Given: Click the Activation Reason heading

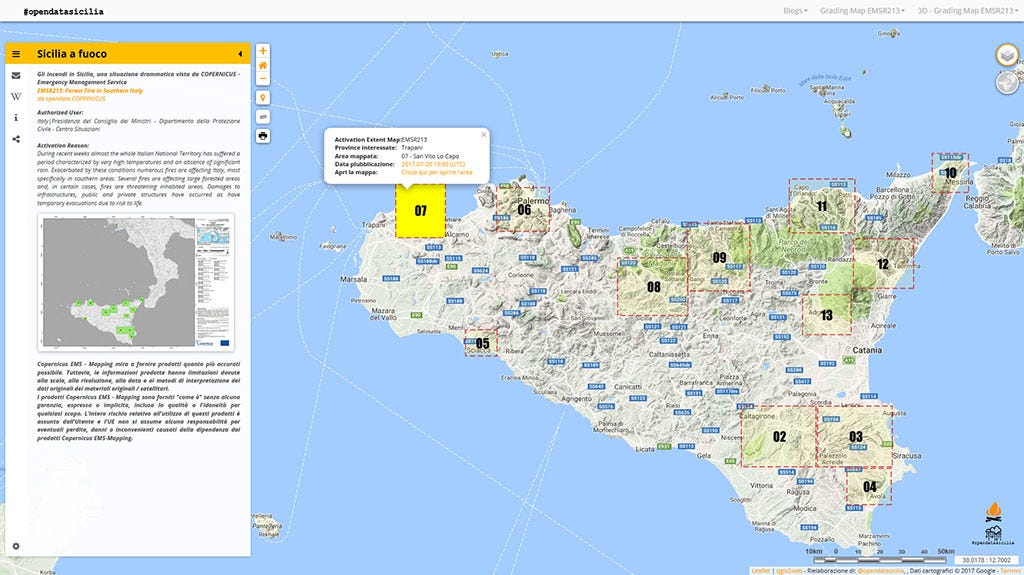Looking at the screenshot, I should (x=63, y=146).
